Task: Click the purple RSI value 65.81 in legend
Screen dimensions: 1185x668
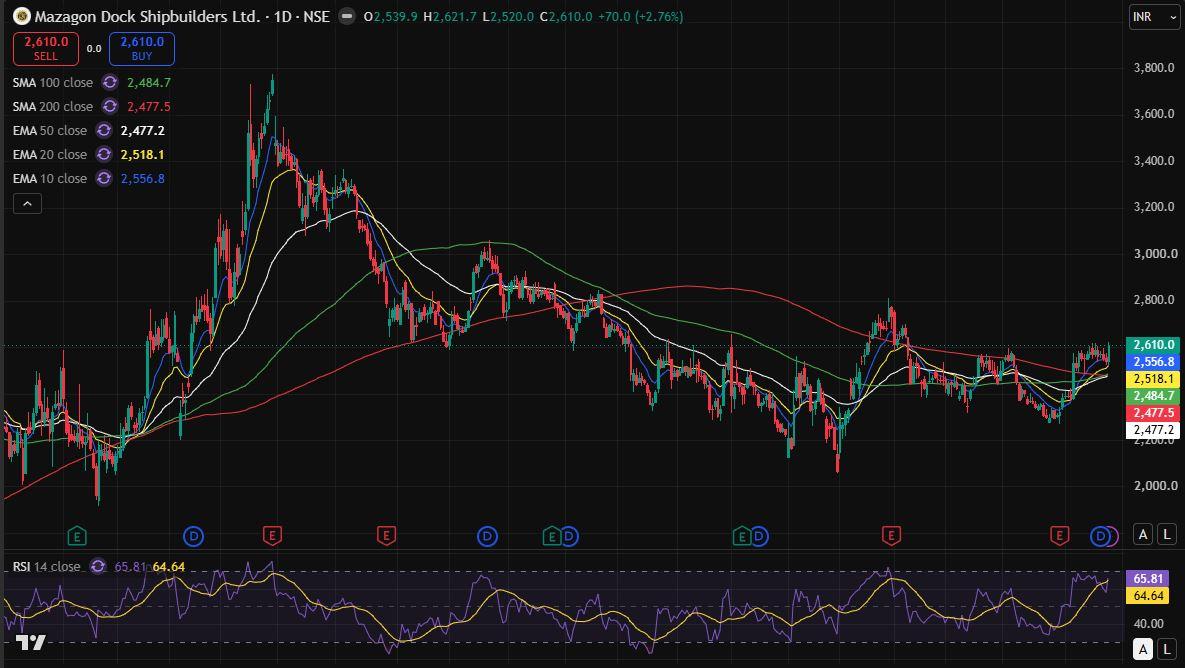Action: pos(129,566)
